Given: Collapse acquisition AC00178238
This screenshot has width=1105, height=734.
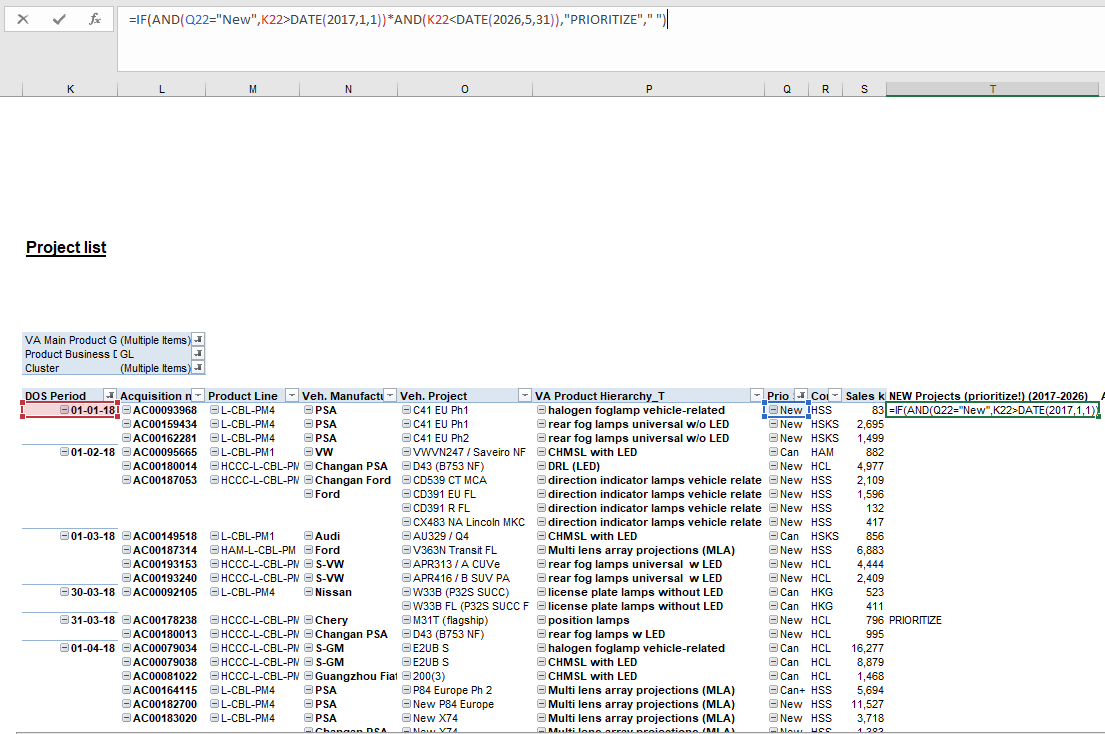Looking at the screenshot, I should tap(126, 620).
